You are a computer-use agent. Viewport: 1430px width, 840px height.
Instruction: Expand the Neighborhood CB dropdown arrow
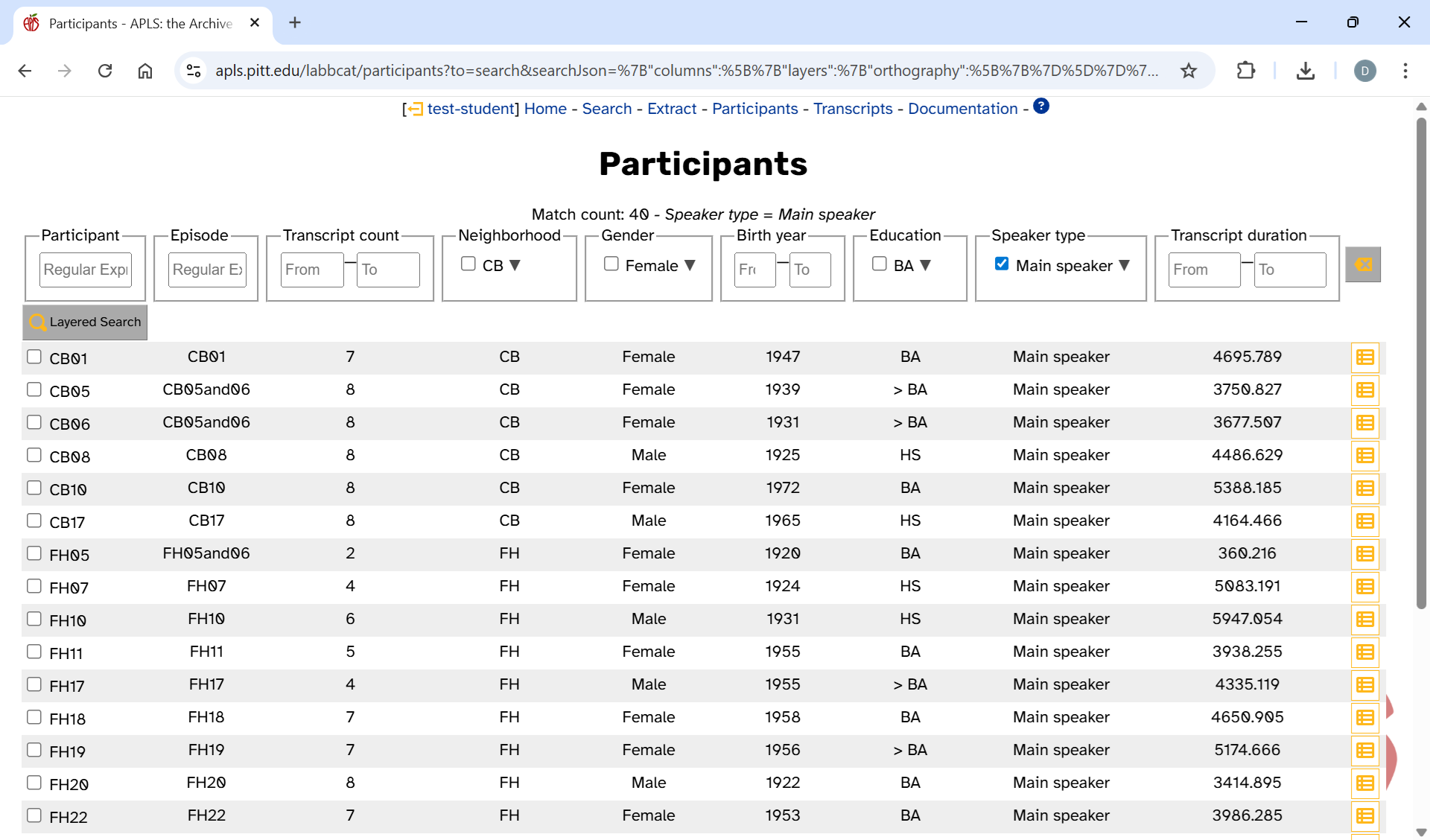point(515,265)
